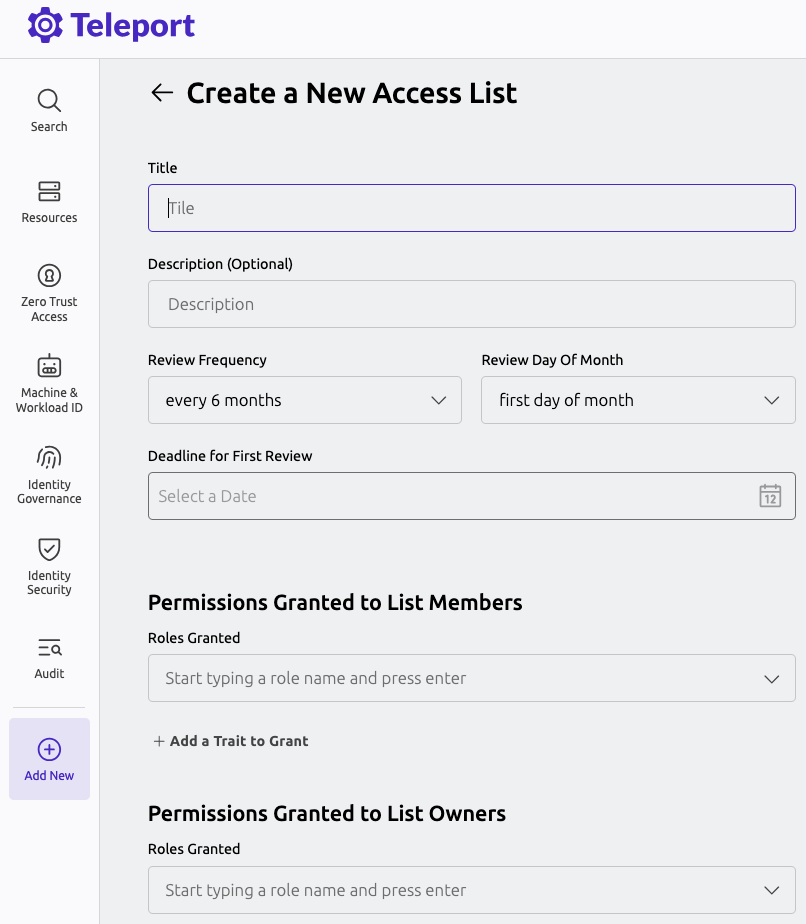
Task: Click the Teleport logo
Action: (x=110, y=24)
